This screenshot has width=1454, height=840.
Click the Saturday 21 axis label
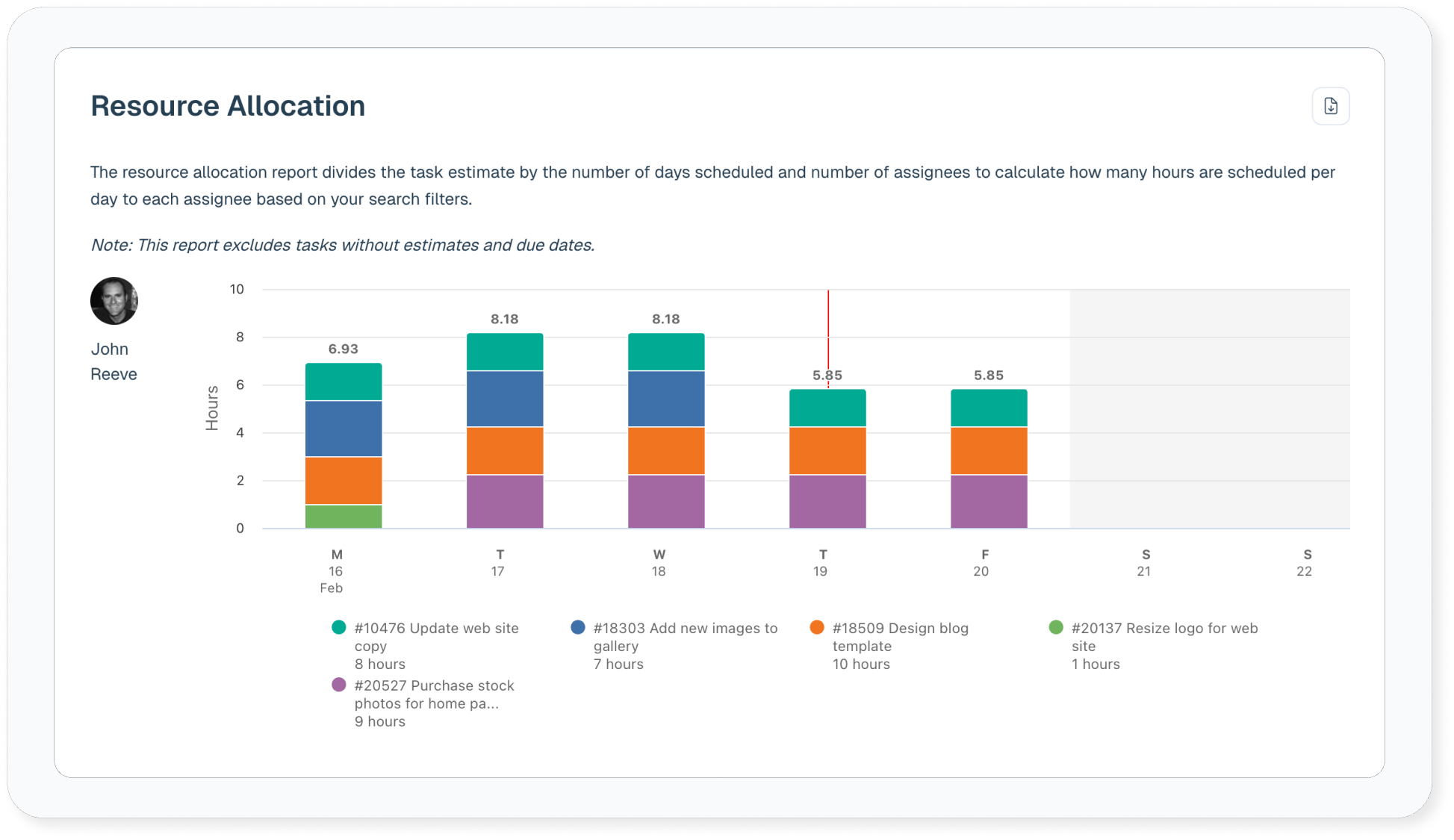[x=1144, y=563]
